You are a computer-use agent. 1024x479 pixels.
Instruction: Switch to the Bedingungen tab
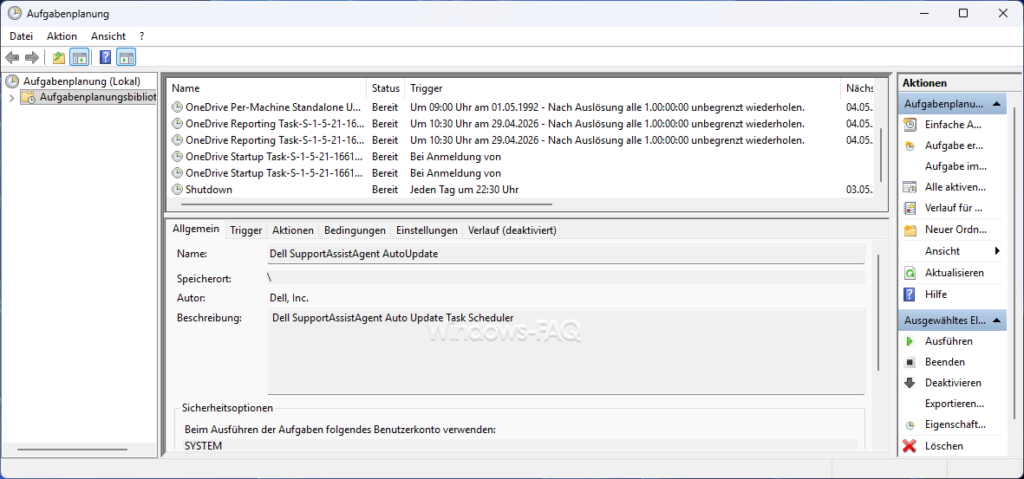[x=355, y=230]
